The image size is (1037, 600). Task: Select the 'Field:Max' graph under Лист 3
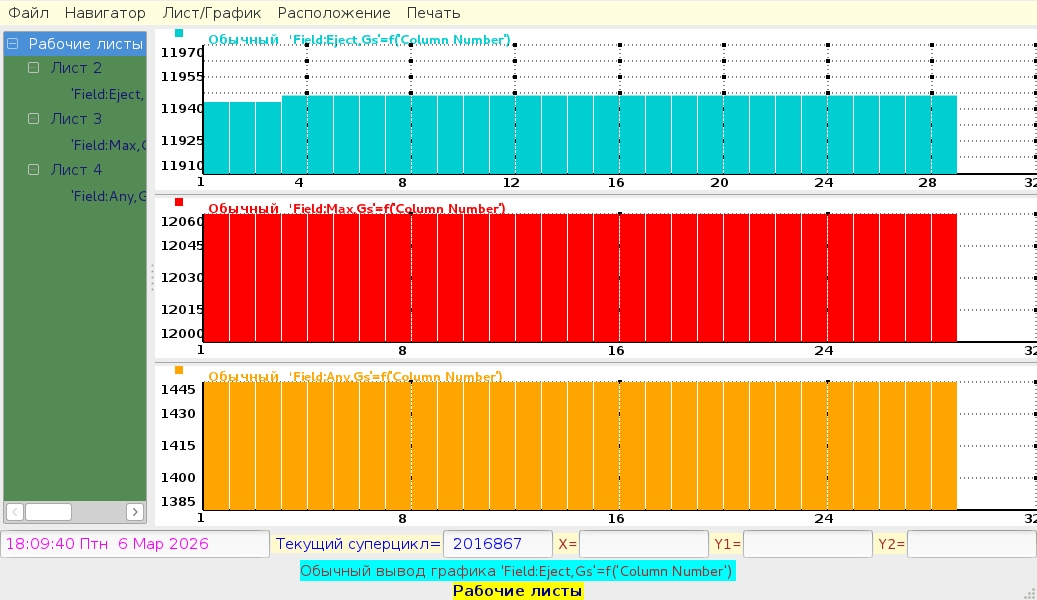(x=108, y=145)
